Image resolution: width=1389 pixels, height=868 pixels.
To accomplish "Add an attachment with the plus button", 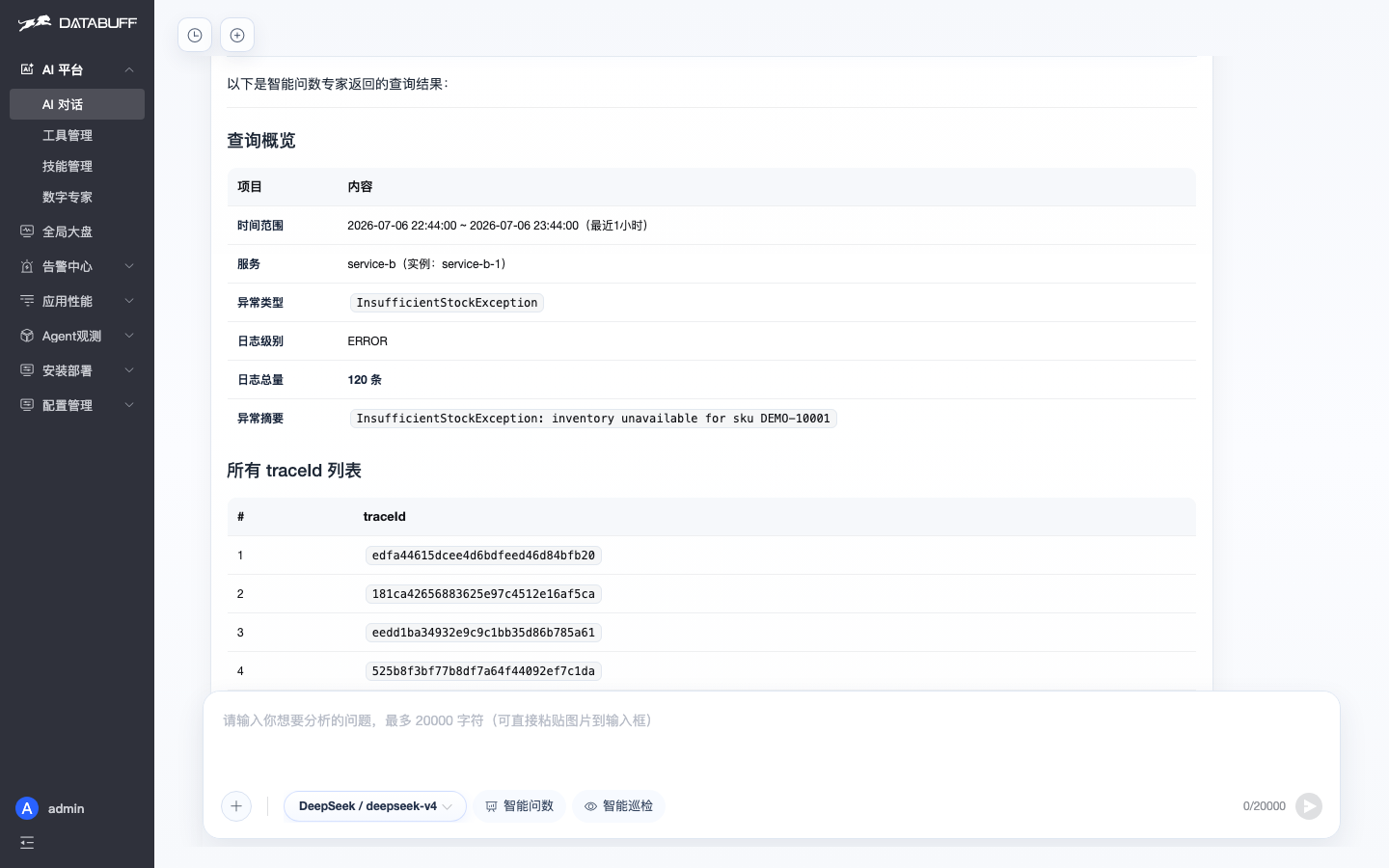I will tap(236, 806).
